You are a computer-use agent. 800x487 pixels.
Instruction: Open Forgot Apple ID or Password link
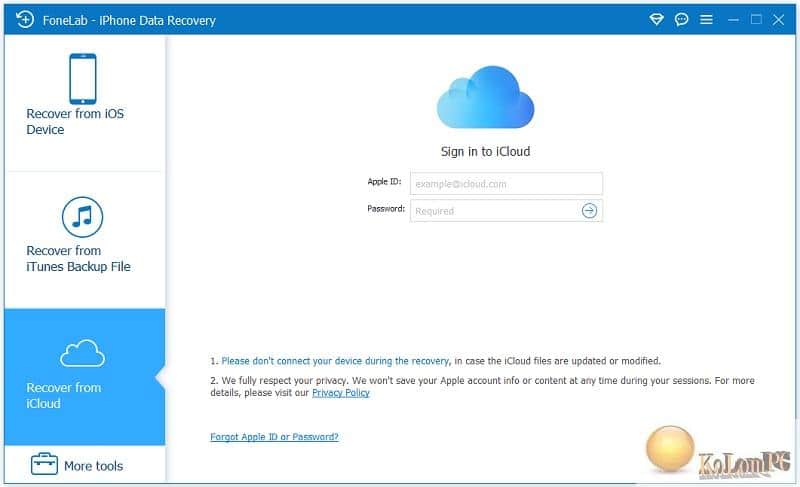(274, 437)
